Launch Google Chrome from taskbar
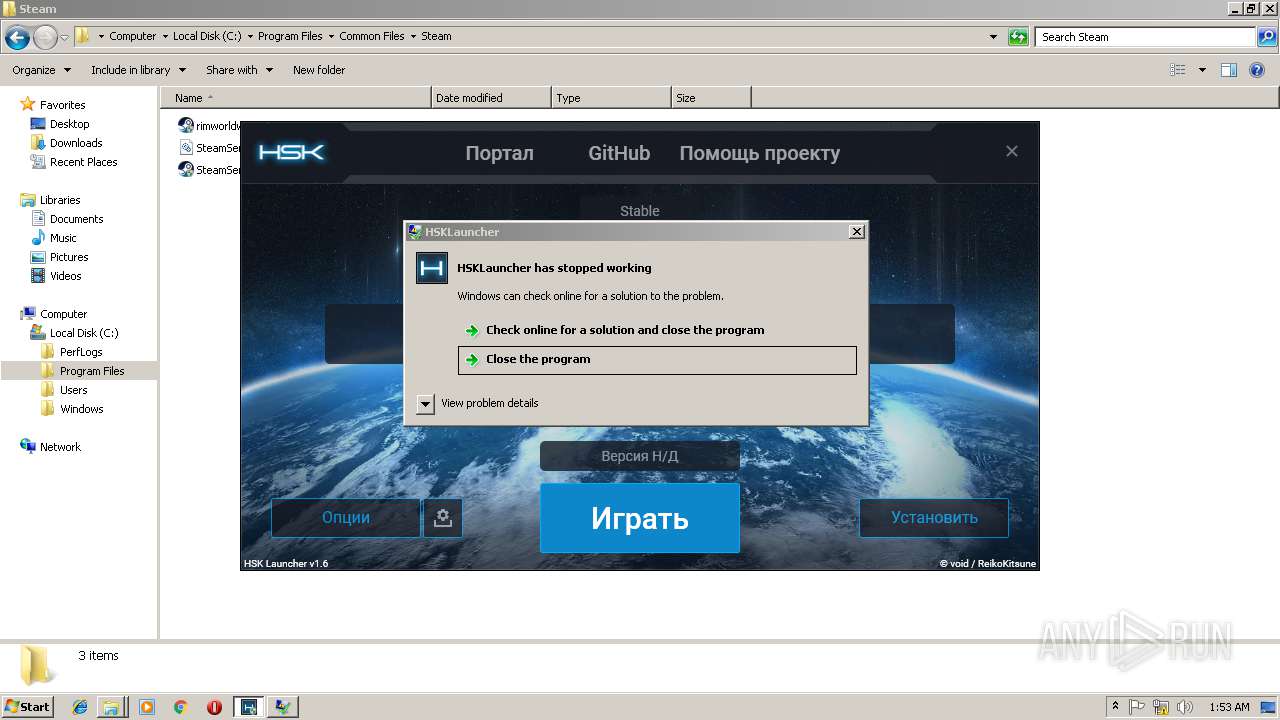Viewport: 1280px width, 720px height. (180, 707)
